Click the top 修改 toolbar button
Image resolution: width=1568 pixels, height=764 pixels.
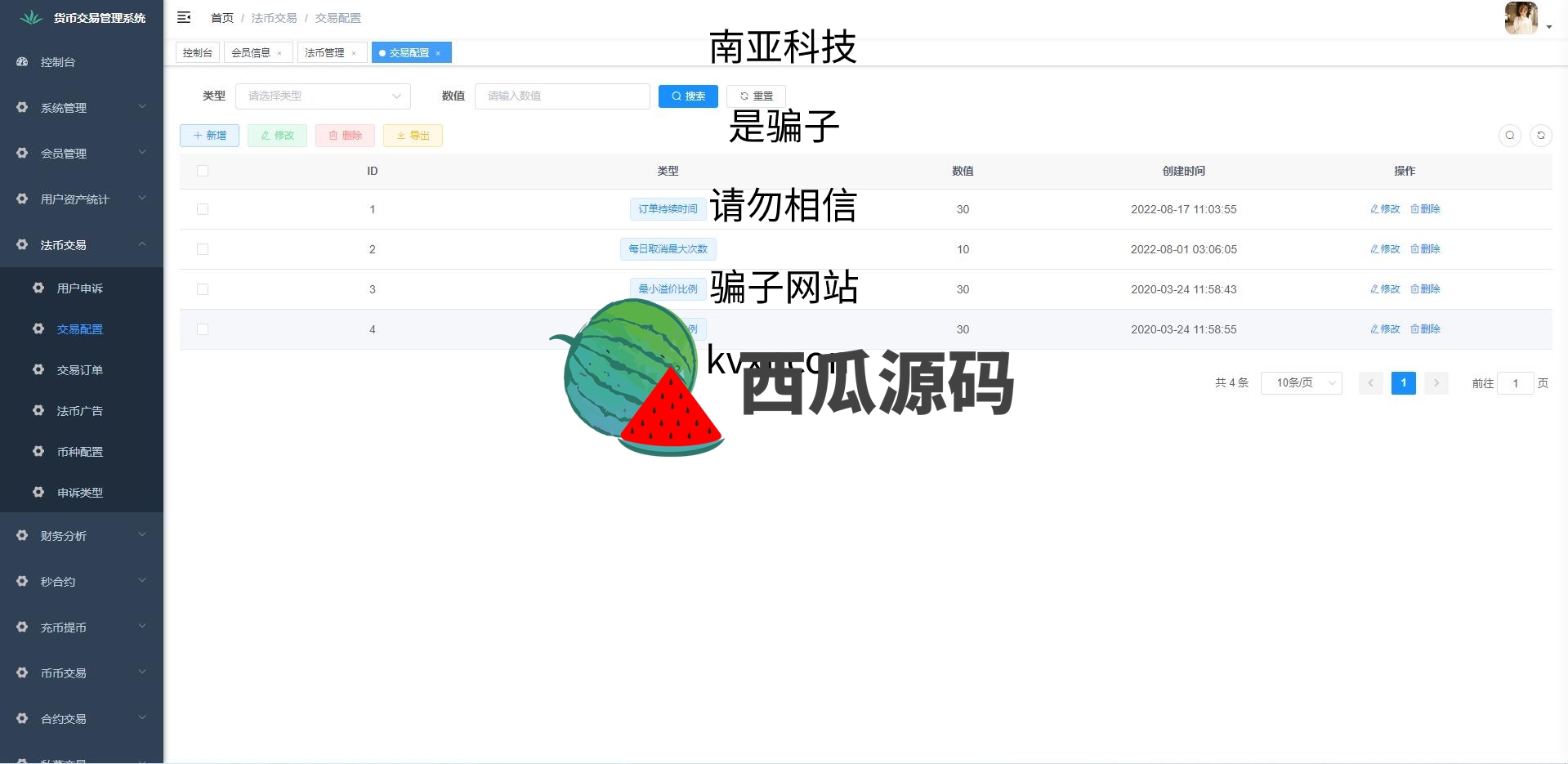(x=277, y=136)
